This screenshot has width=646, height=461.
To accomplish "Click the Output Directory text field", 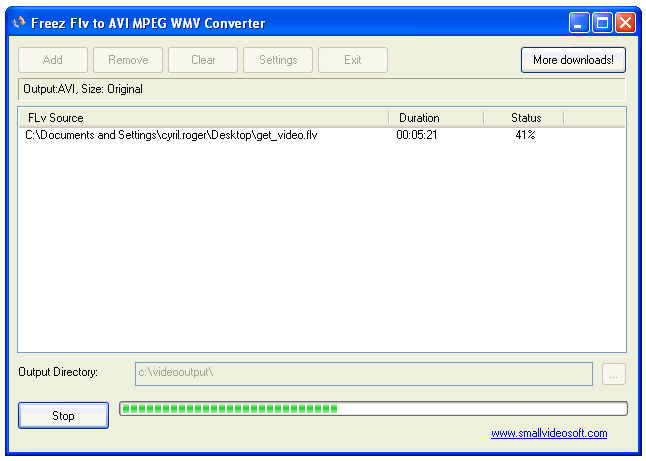I will 364,374.
